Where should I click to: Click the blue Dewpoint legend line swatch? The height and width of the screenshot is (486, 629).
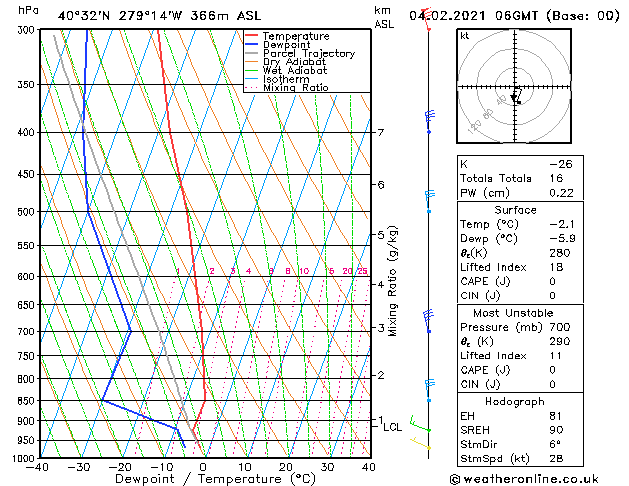point(252,44)
